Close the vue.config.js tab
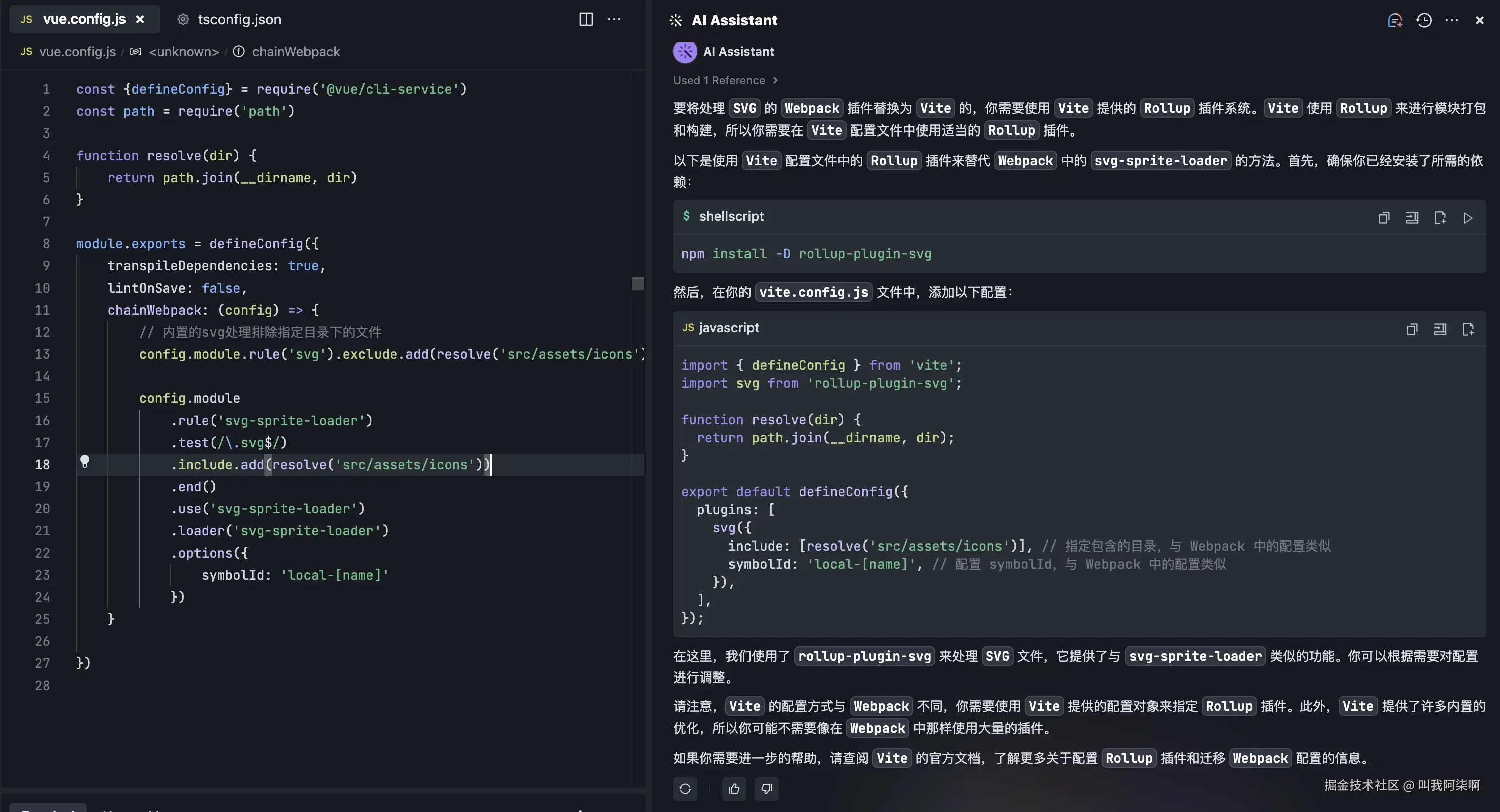The image size is (1500, 812). 140,19
